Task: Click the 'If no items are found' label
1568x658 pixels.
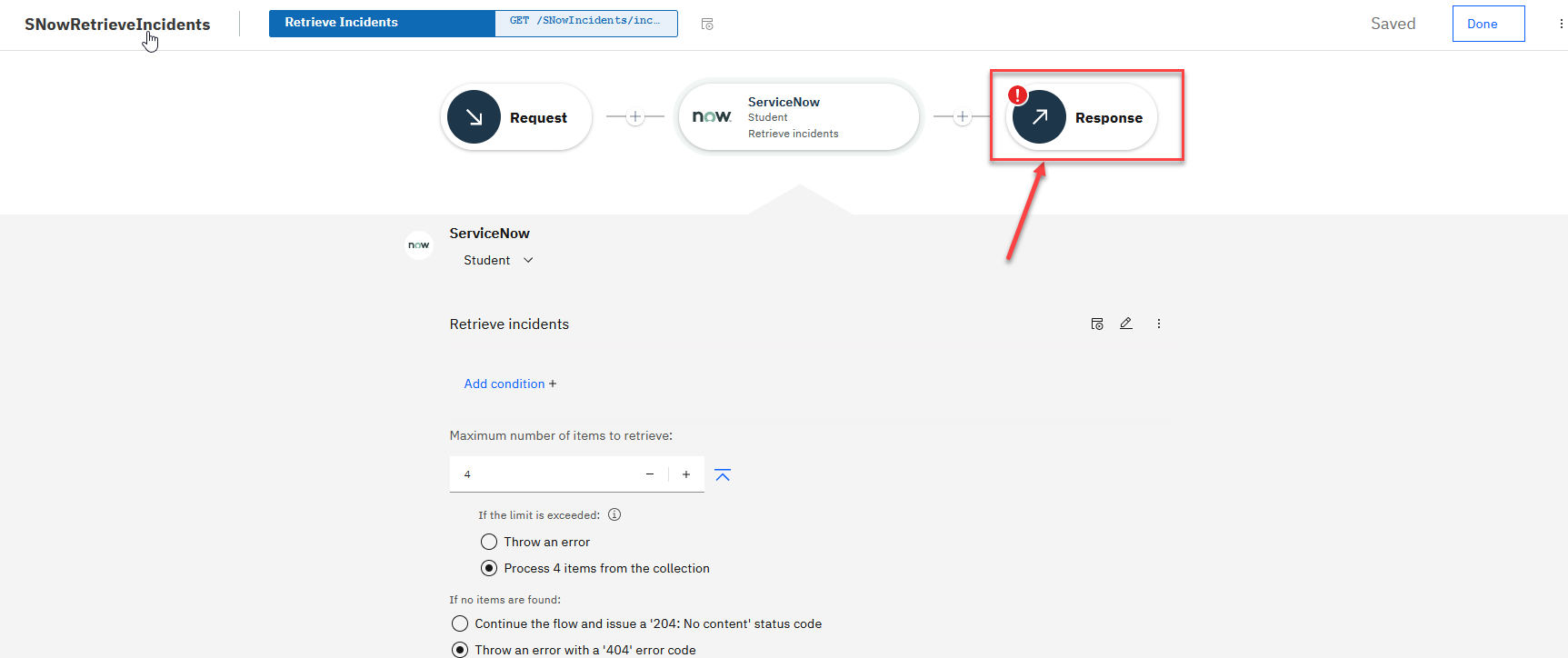Action: pos(504,600)
